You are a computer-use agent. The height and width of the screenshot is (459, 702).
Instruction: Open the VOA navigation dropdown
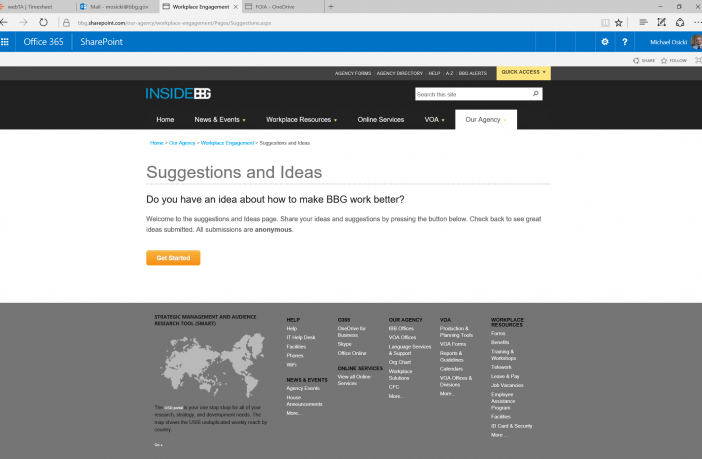pyautogui.click(x=435, y=119)
